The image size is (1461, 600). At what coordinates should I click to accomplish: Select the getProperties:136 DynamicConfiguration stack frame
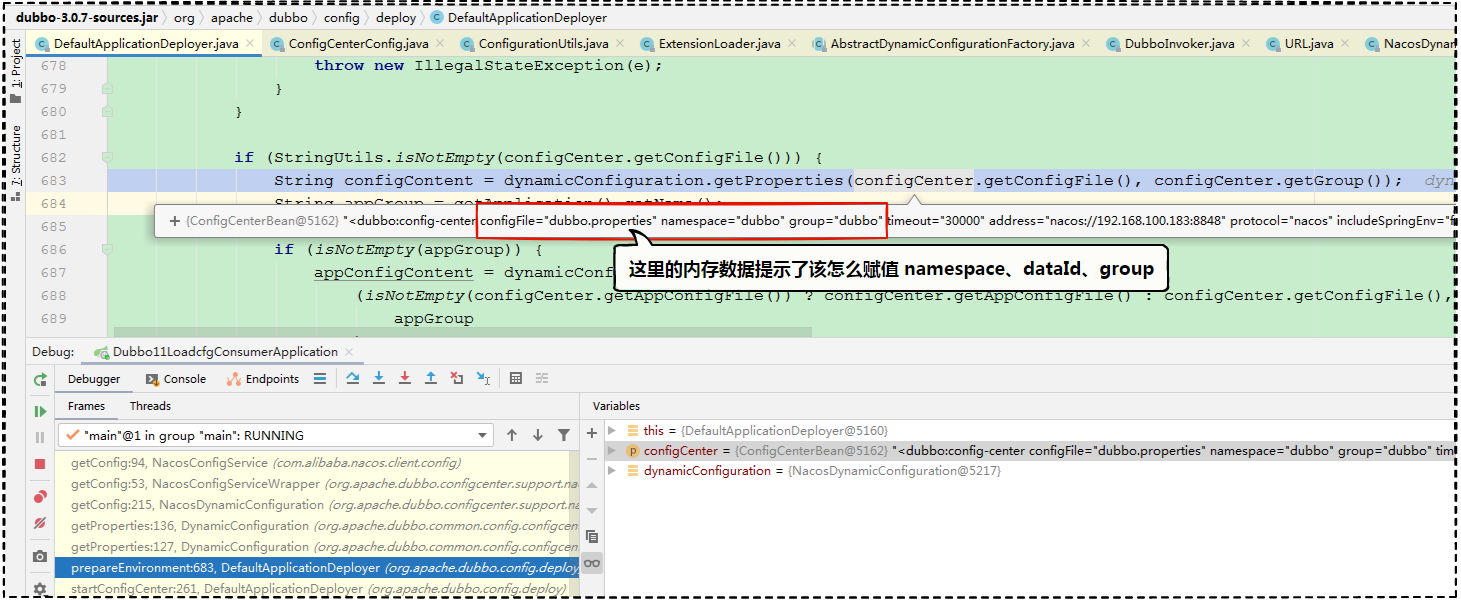[189, 526]
